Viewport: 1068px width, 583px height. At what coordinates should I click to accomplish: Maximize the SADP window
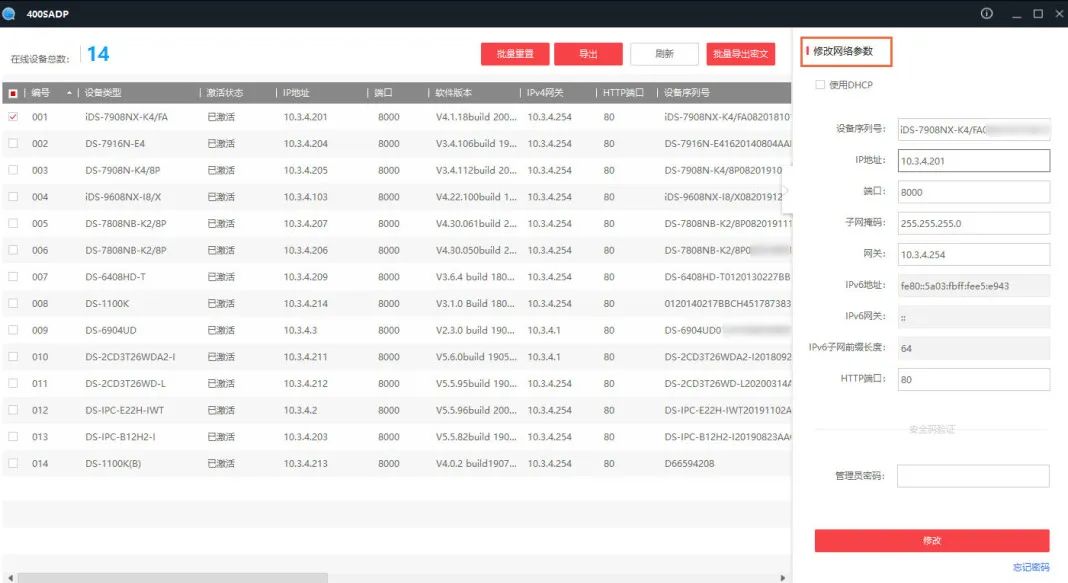(1038, 14)
